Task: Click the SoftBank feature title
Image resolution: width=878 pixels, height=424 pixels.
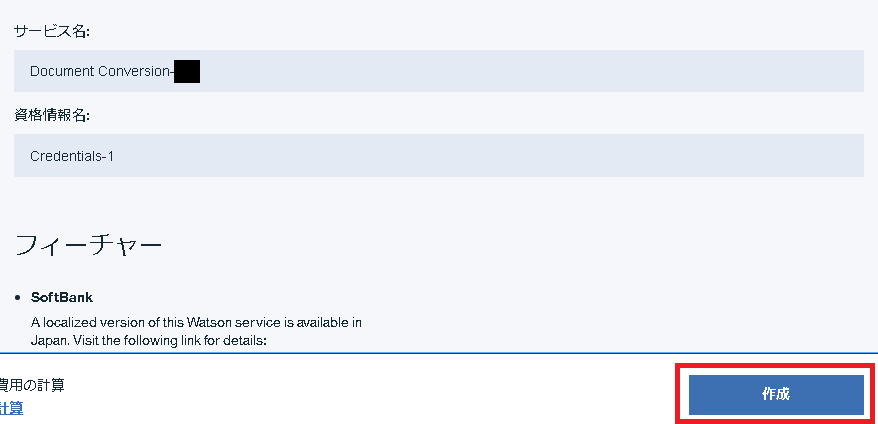Action: coord(62,297)
